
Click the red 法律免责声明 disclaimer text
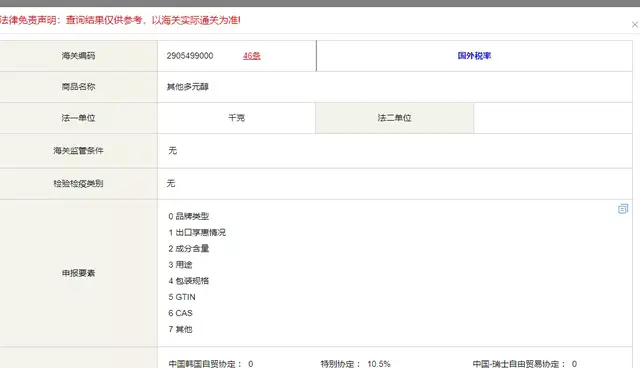[x=120, y=20]
